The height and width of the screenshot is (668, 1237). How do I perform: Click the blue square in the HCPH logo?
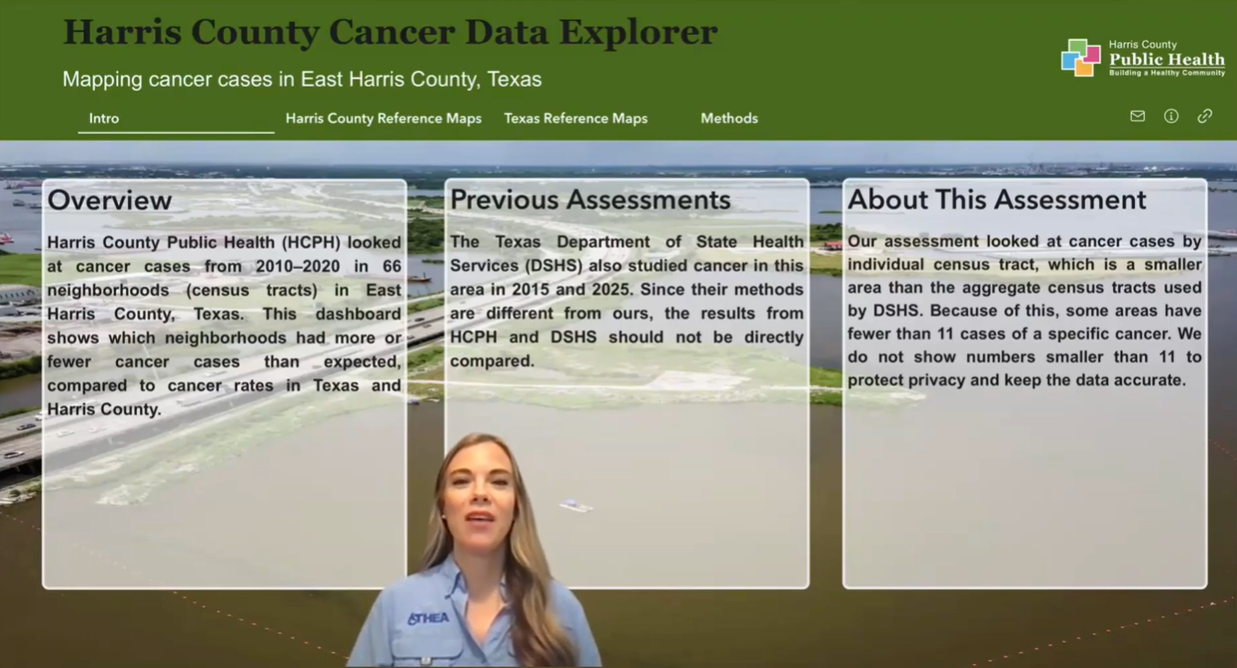tap(1069, 61)
